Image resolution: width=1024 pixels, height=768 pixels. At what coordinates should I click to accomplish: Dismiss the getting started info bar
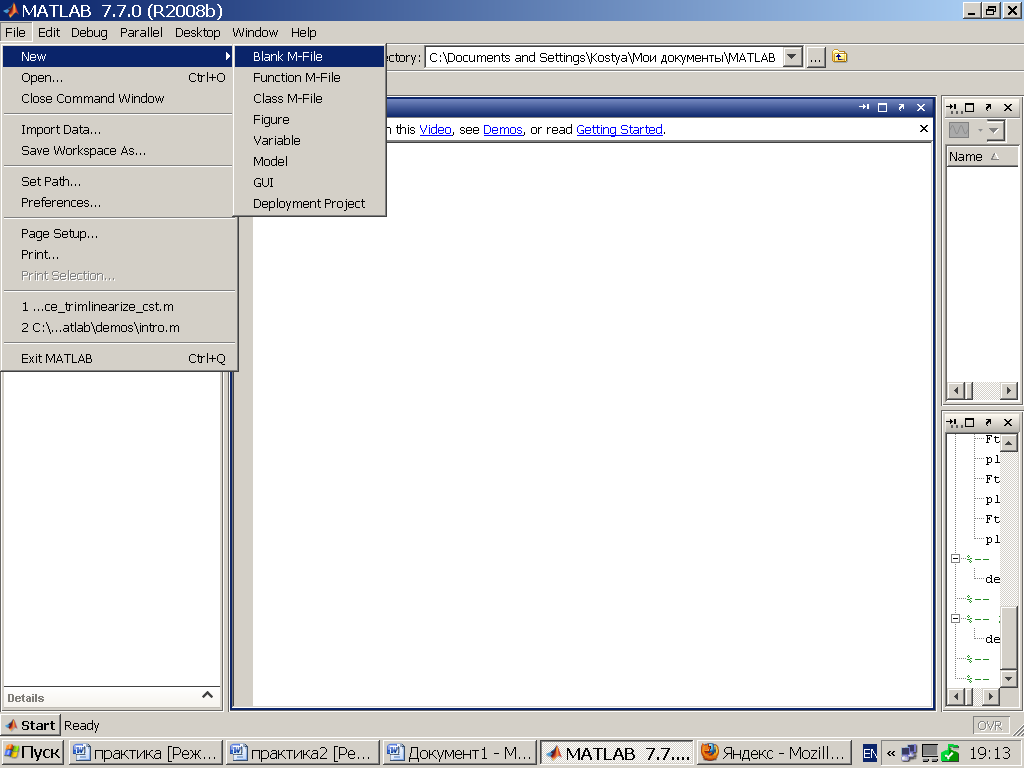point(923,129)
